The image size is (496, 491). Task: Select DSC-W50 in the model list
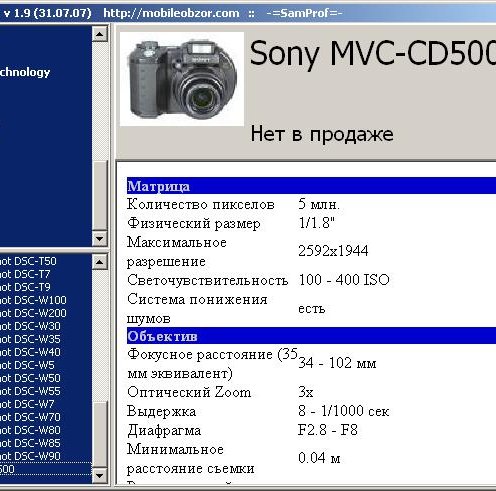[30, 378]
